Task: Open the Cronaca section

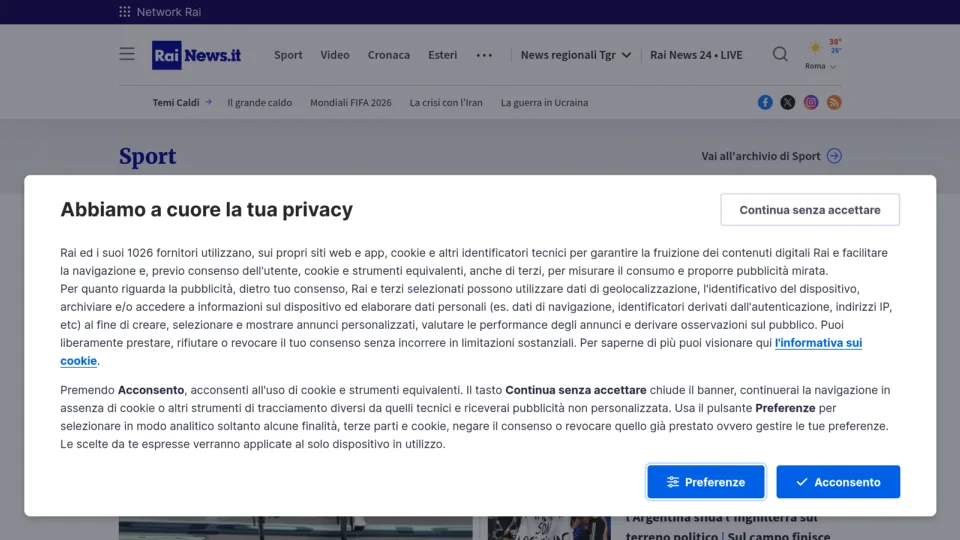Action: click(389, 54)
